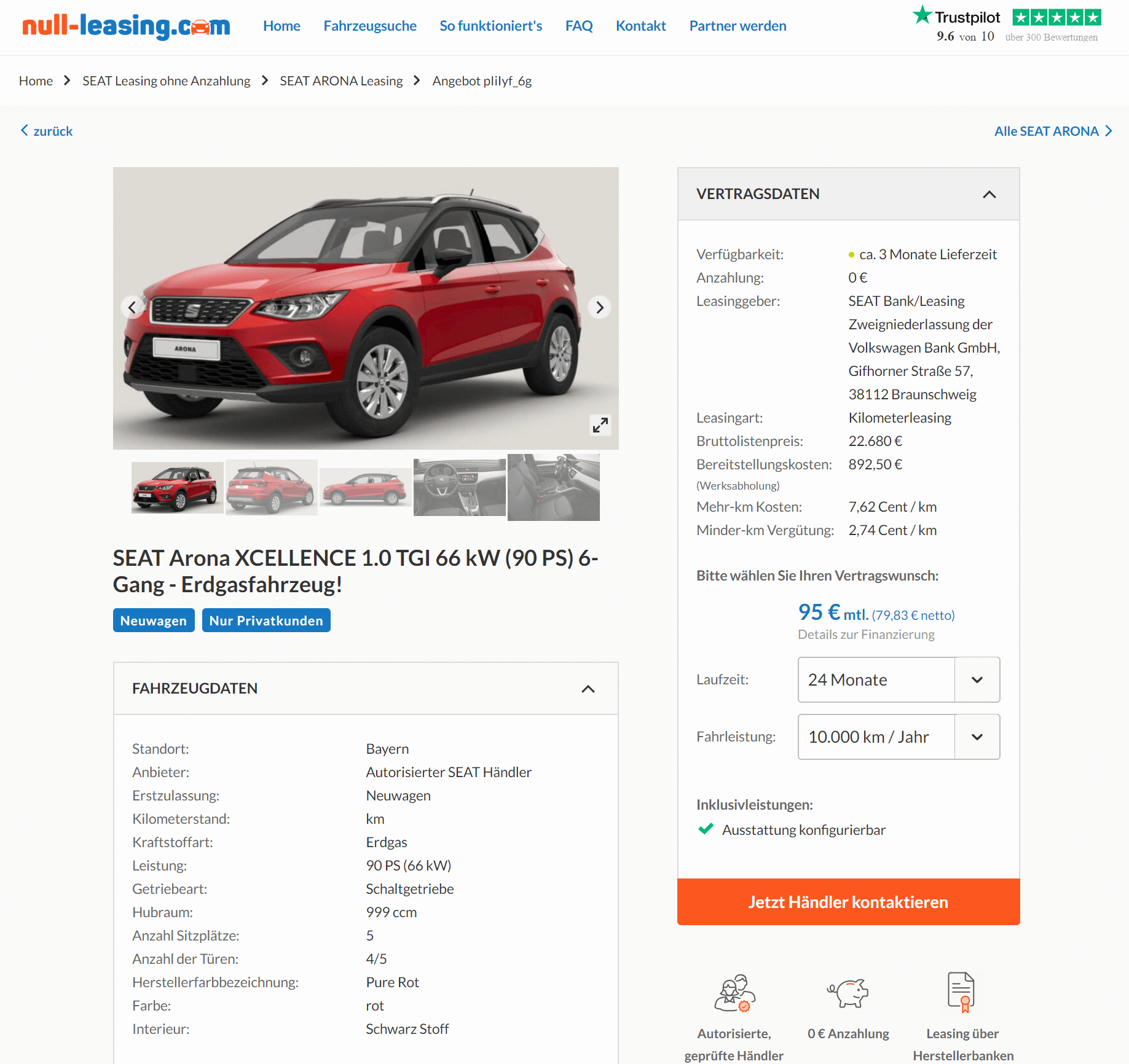Collapse the Fahrzeugdaten section

point(588,689)
